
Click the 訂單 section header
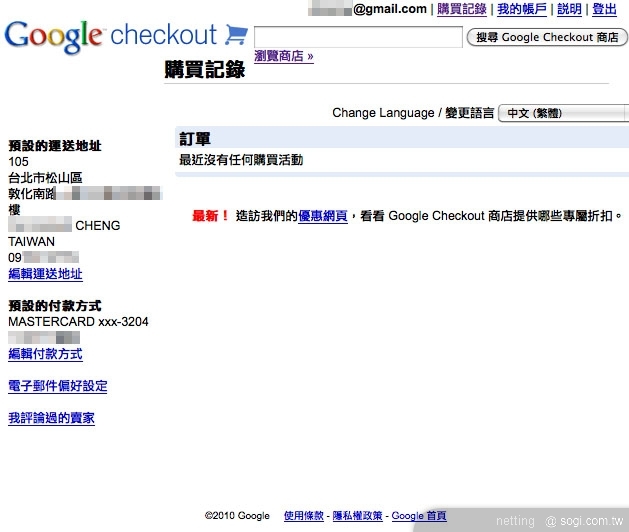click(x=195, y=139)
